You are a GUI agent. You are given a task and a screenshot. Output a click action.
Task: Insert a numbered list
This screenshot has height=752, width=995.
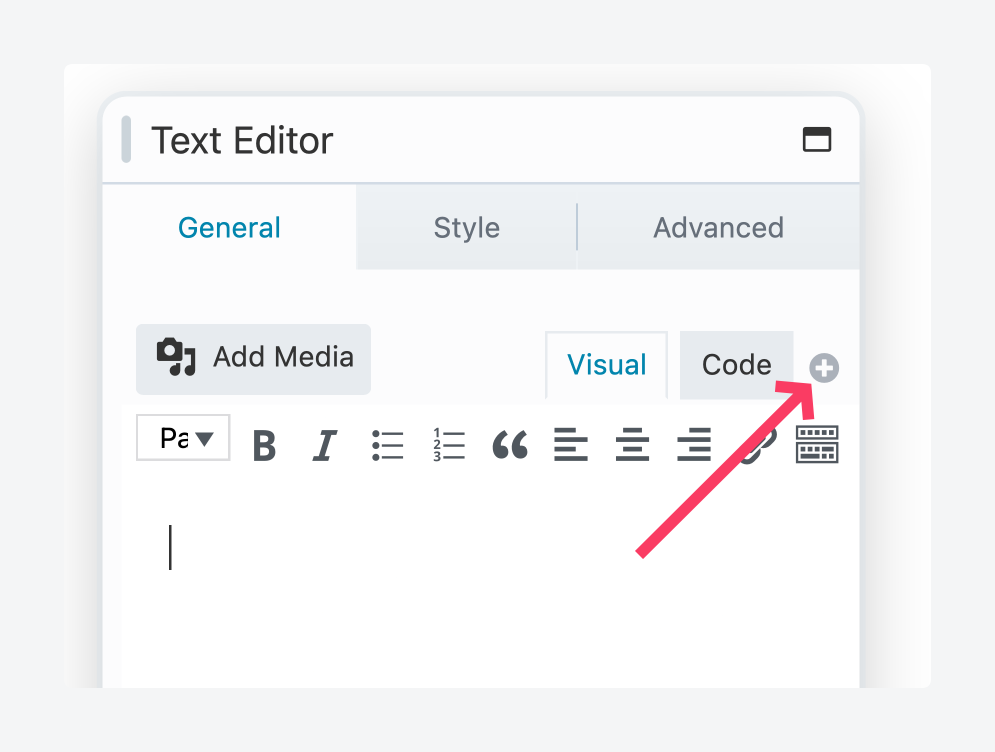[449, 445]
